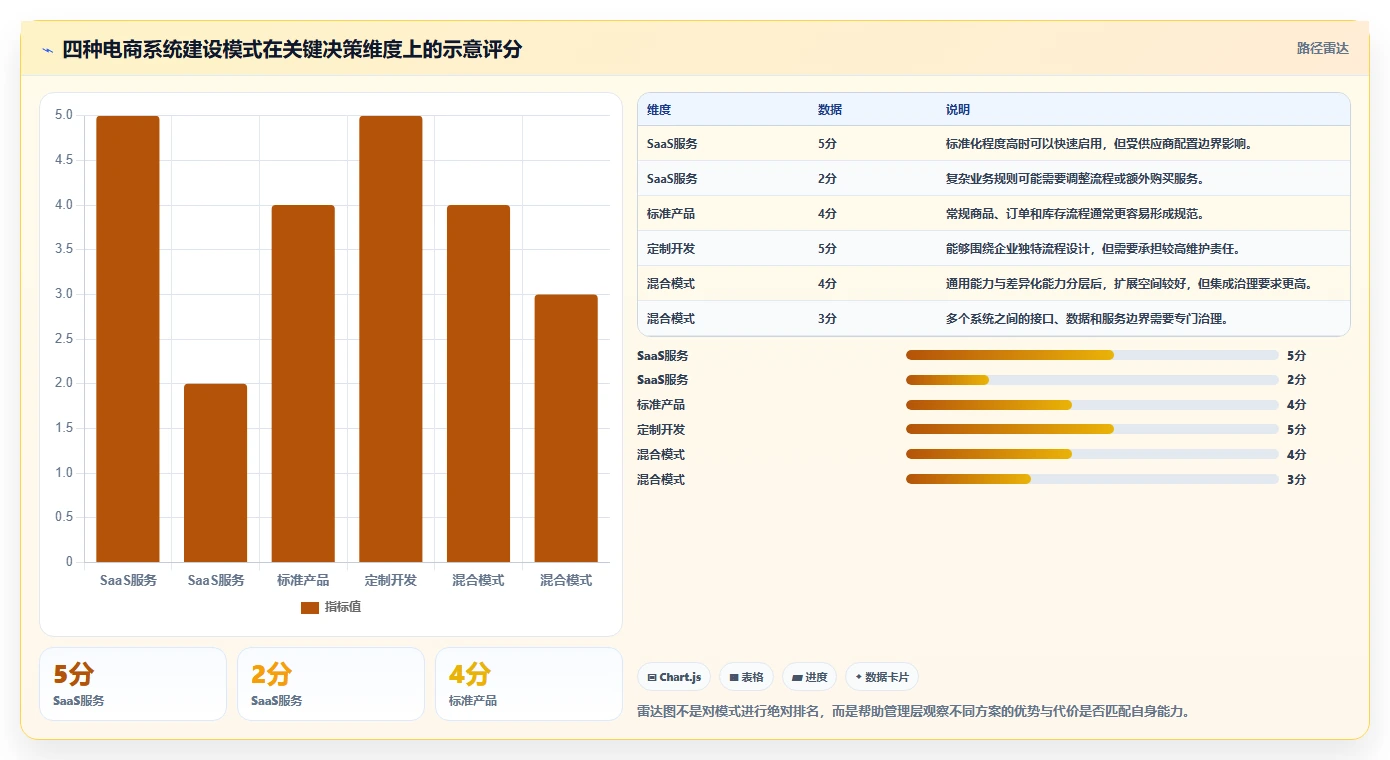Click the 定制开发 bar in the bar chart

tap(391, 339)
